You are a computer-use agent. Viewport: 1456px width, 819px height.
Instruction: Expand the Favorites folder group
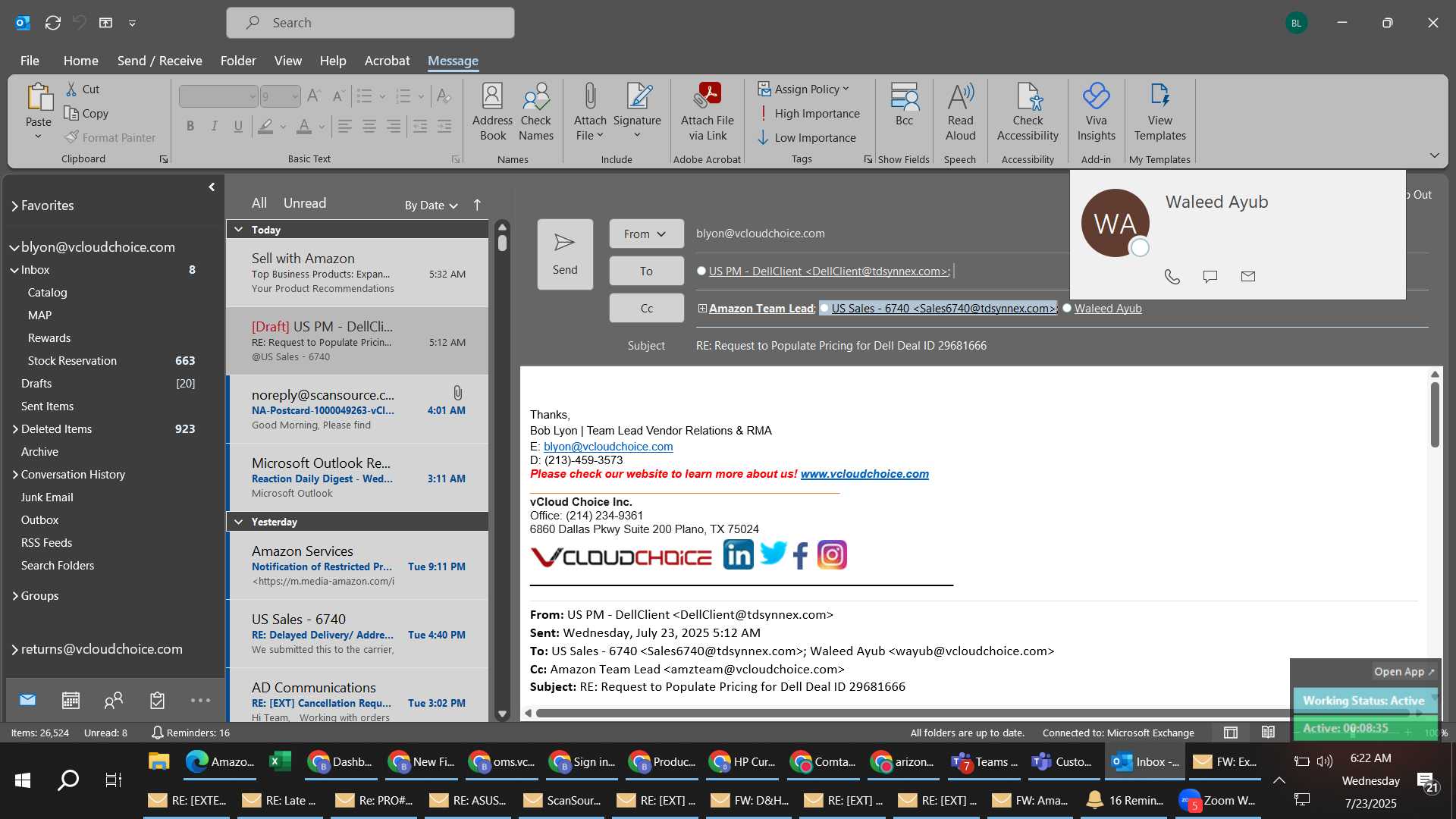click(x=14, y=206)
